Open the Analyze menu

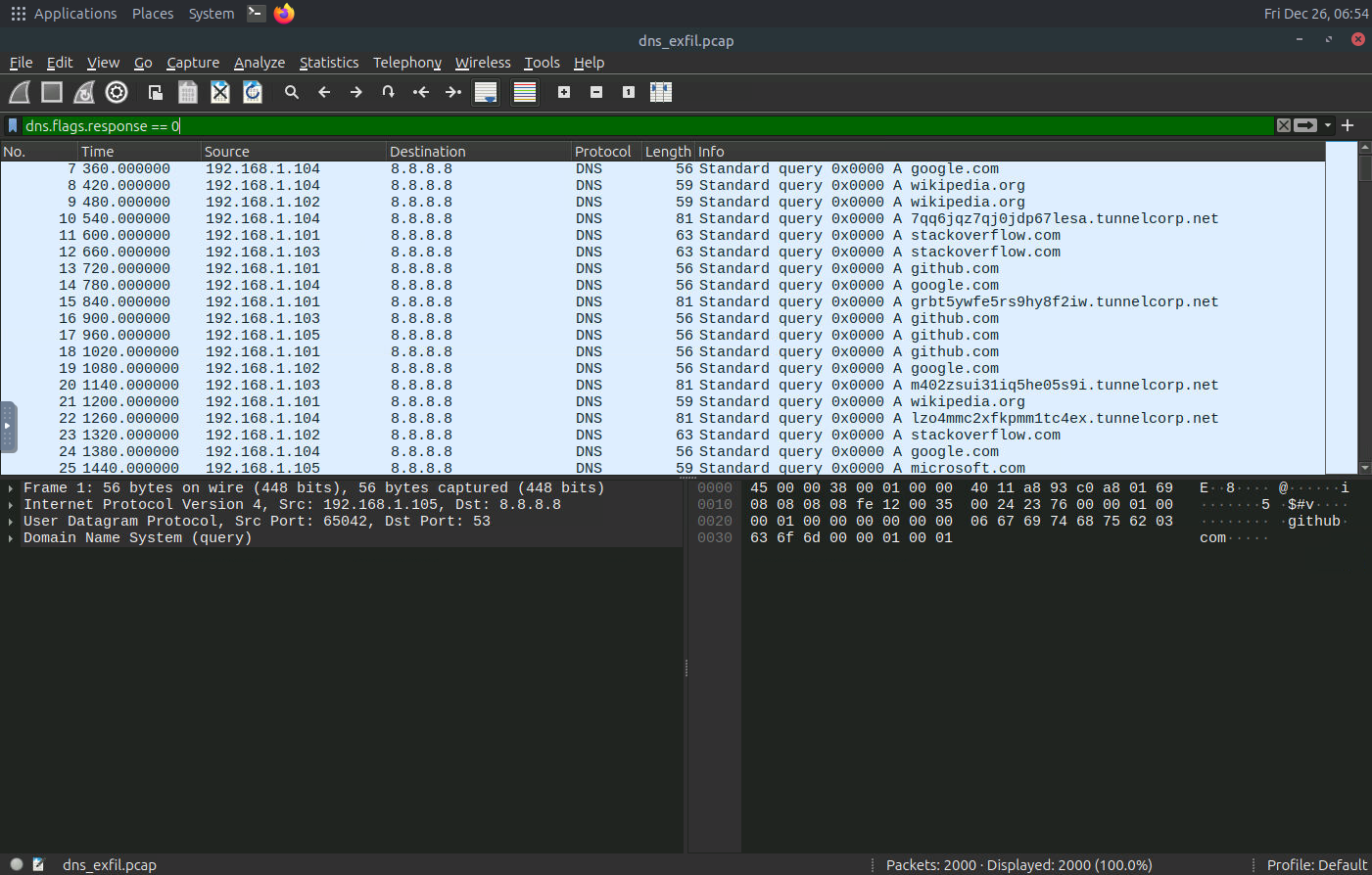coord(259,63)
